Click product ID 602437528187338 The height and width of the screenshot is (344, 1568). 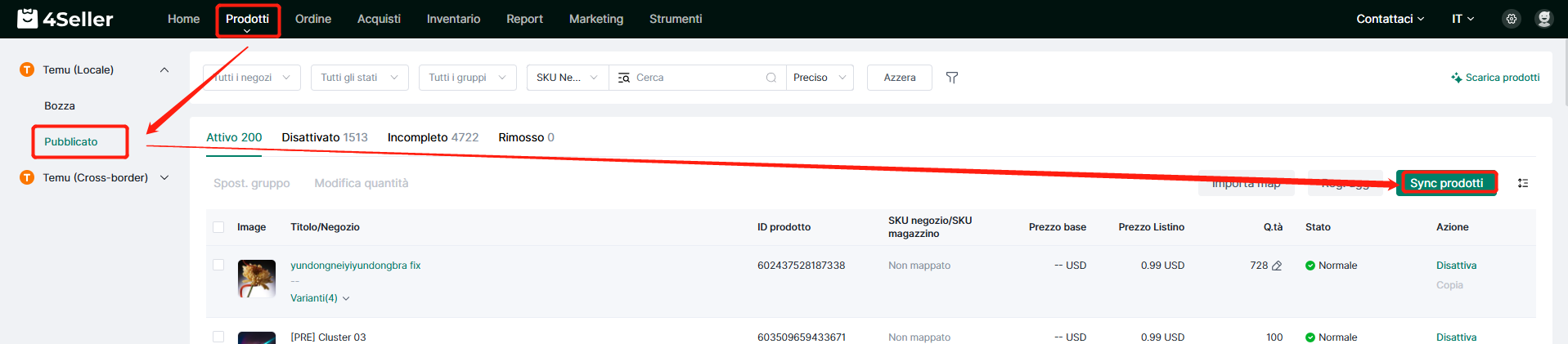801,266
